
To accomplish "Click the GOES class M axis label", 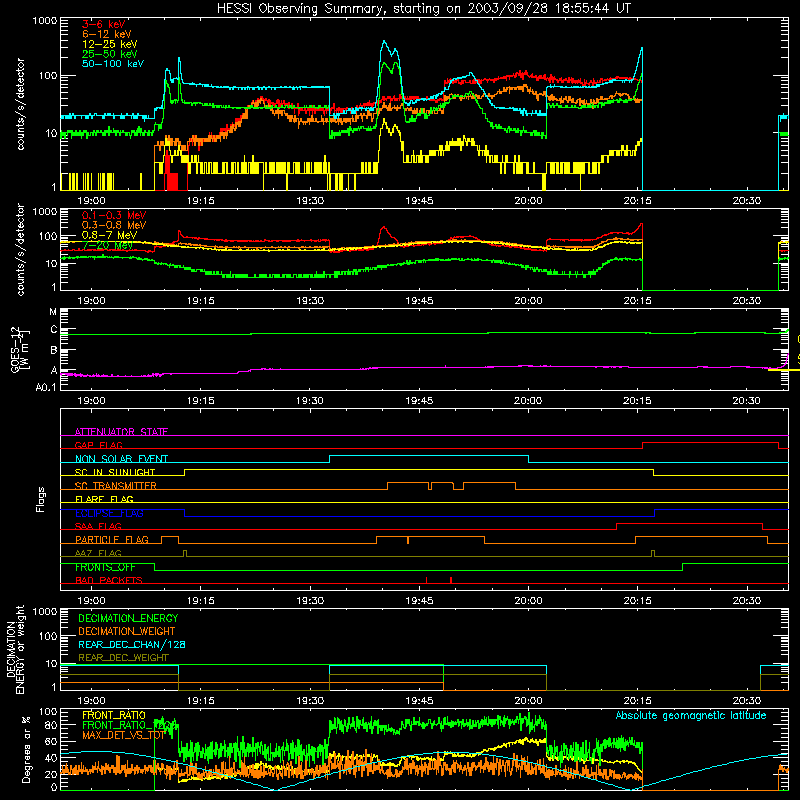I will (x=53, y=312).
